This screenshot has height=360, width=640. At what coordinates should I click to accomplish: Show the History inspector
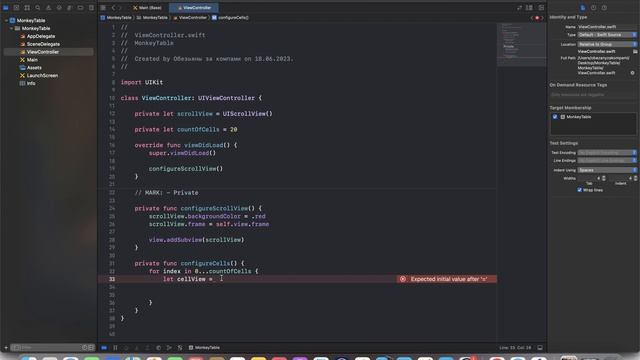593,8
